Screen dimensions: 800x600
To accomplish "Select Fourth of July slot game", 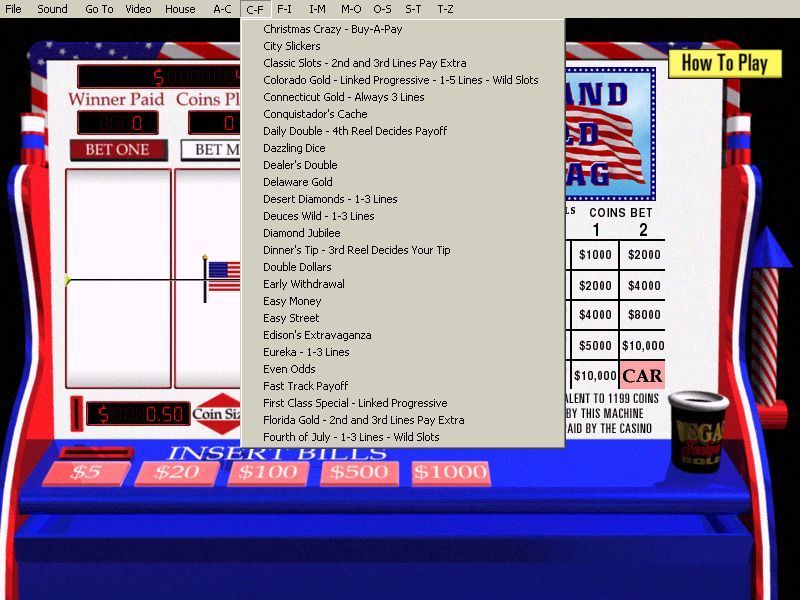I will coord(350,437).
